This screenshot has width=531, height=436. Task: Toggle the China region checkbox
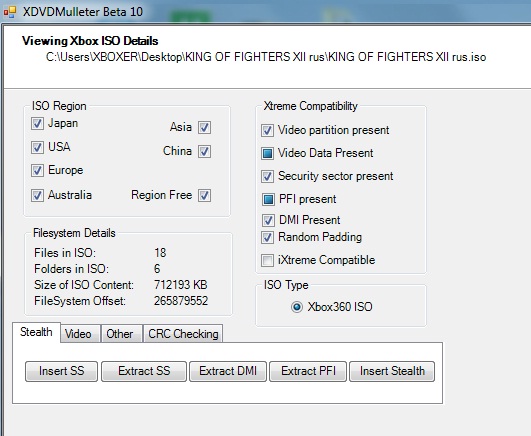[205, 151]
